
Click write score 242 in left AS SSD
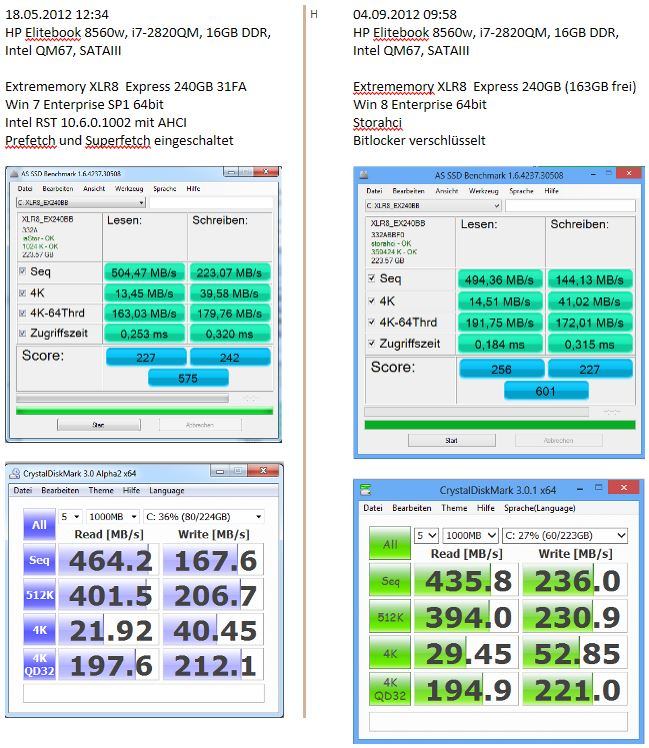pyautogui.click(x=230, y=357)
